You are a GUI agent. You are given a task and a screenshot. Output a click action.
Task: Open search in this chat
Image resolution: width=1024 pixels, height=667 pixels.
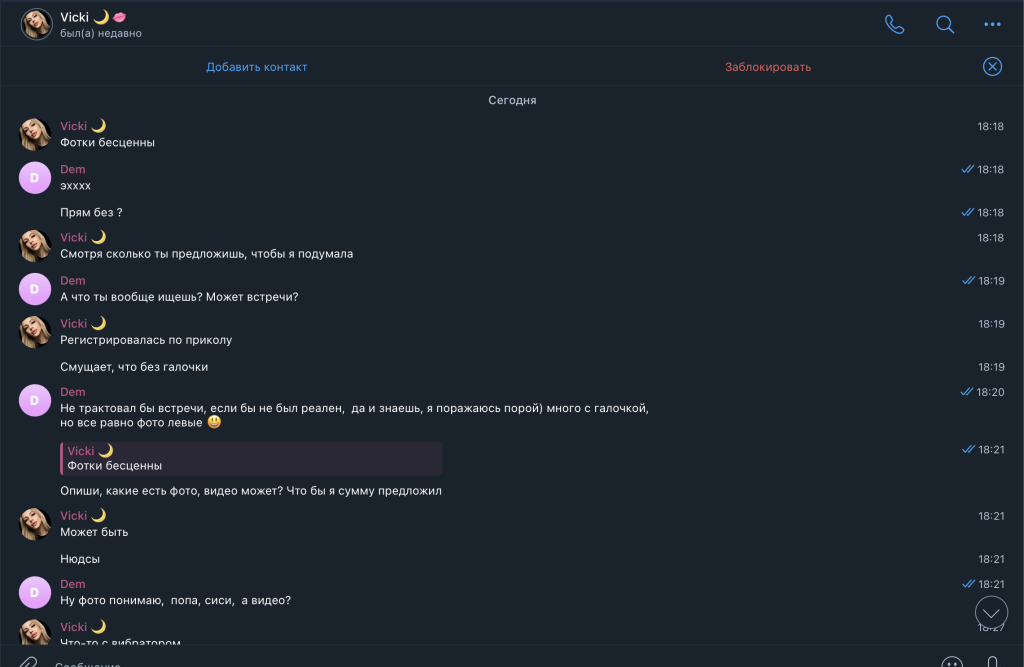pyautogui.click(x=944, y=25)
